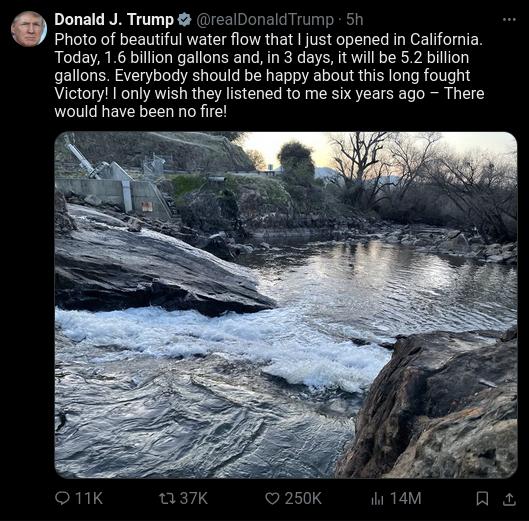Open the share menu via upload arrow icon

point(509,499)
